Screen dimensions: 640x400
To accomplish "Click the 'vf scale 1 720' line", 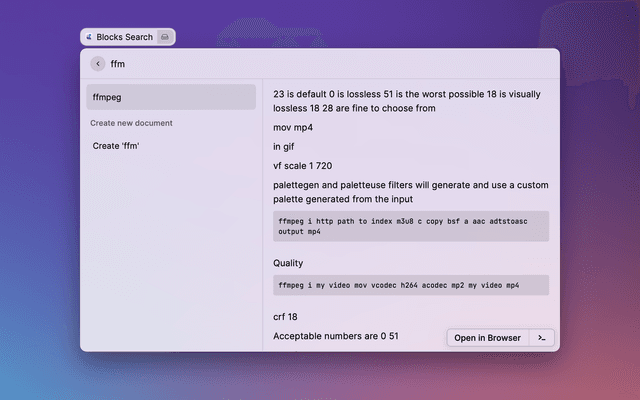I will tap(303, 166).
